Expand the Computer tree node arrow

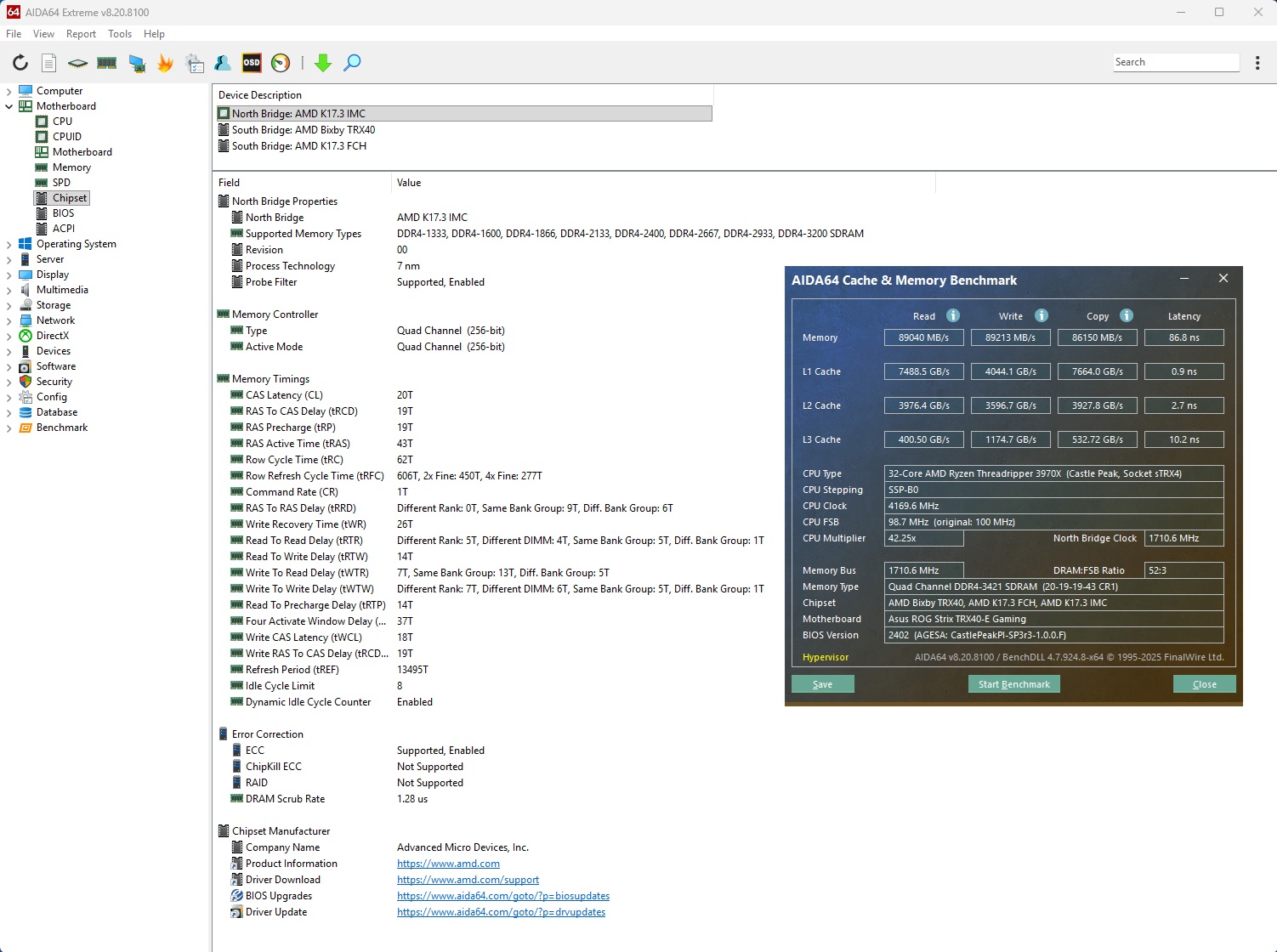click(9, 91)
